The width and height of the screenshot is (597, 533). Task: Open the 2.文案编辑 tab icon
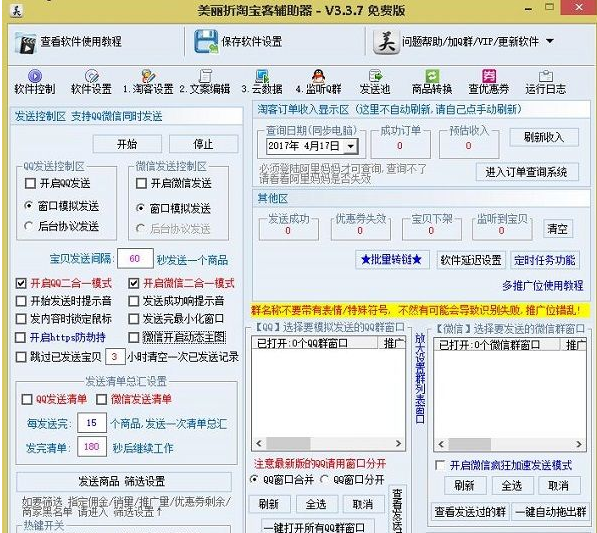point(205,76)
